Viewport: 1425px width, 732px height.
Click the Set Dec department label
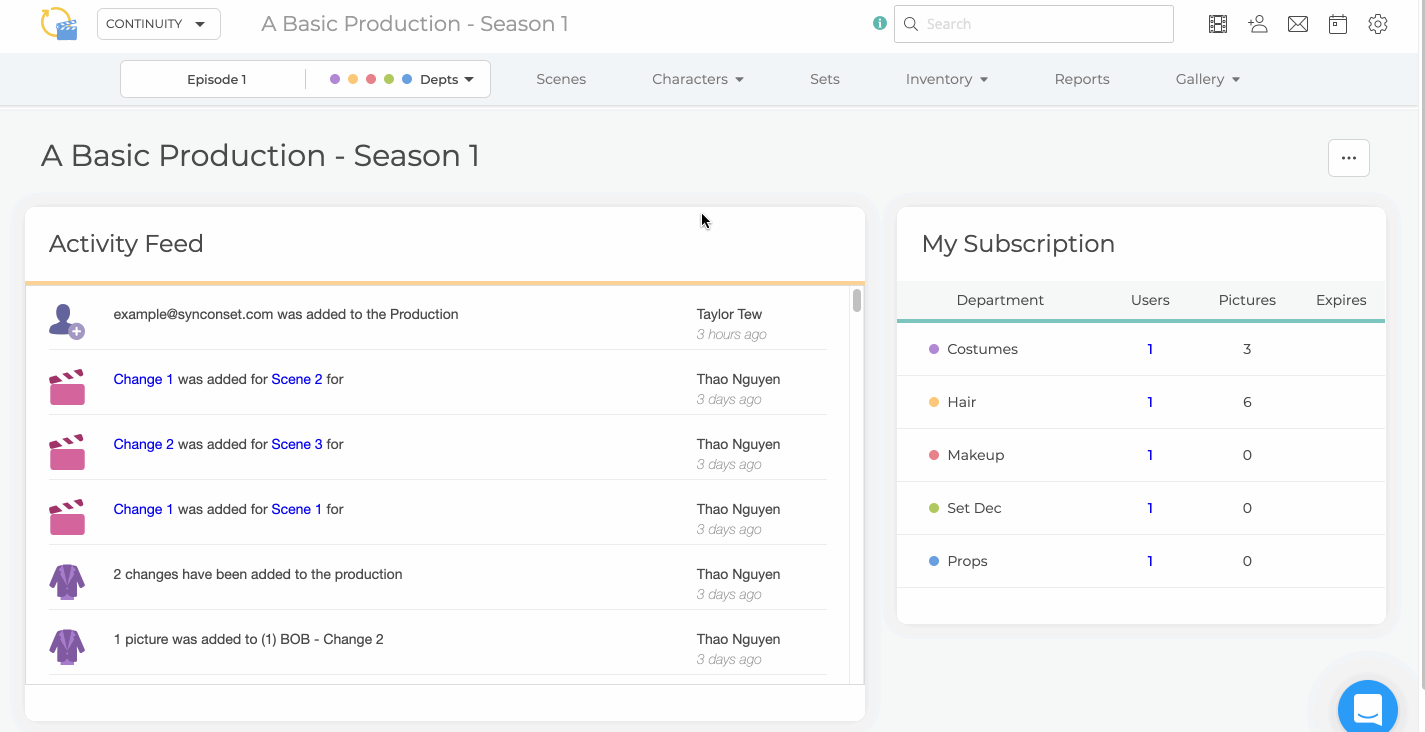(974, 508)
